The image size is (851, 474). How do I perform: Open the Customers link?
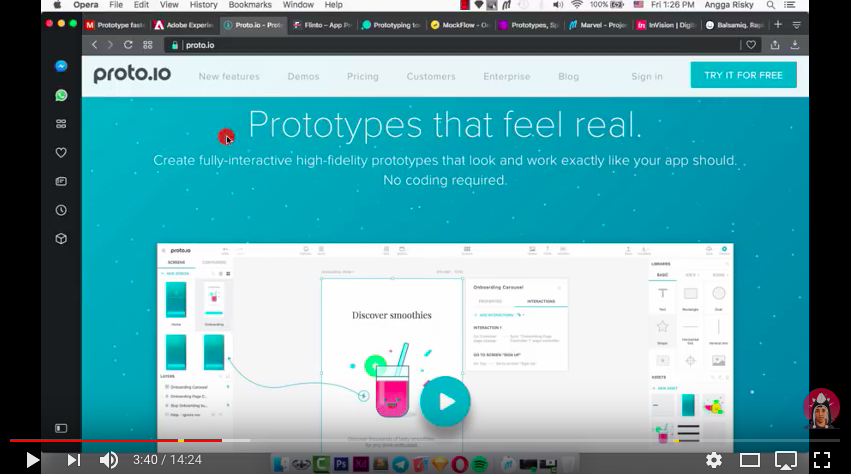pos(431,77)
